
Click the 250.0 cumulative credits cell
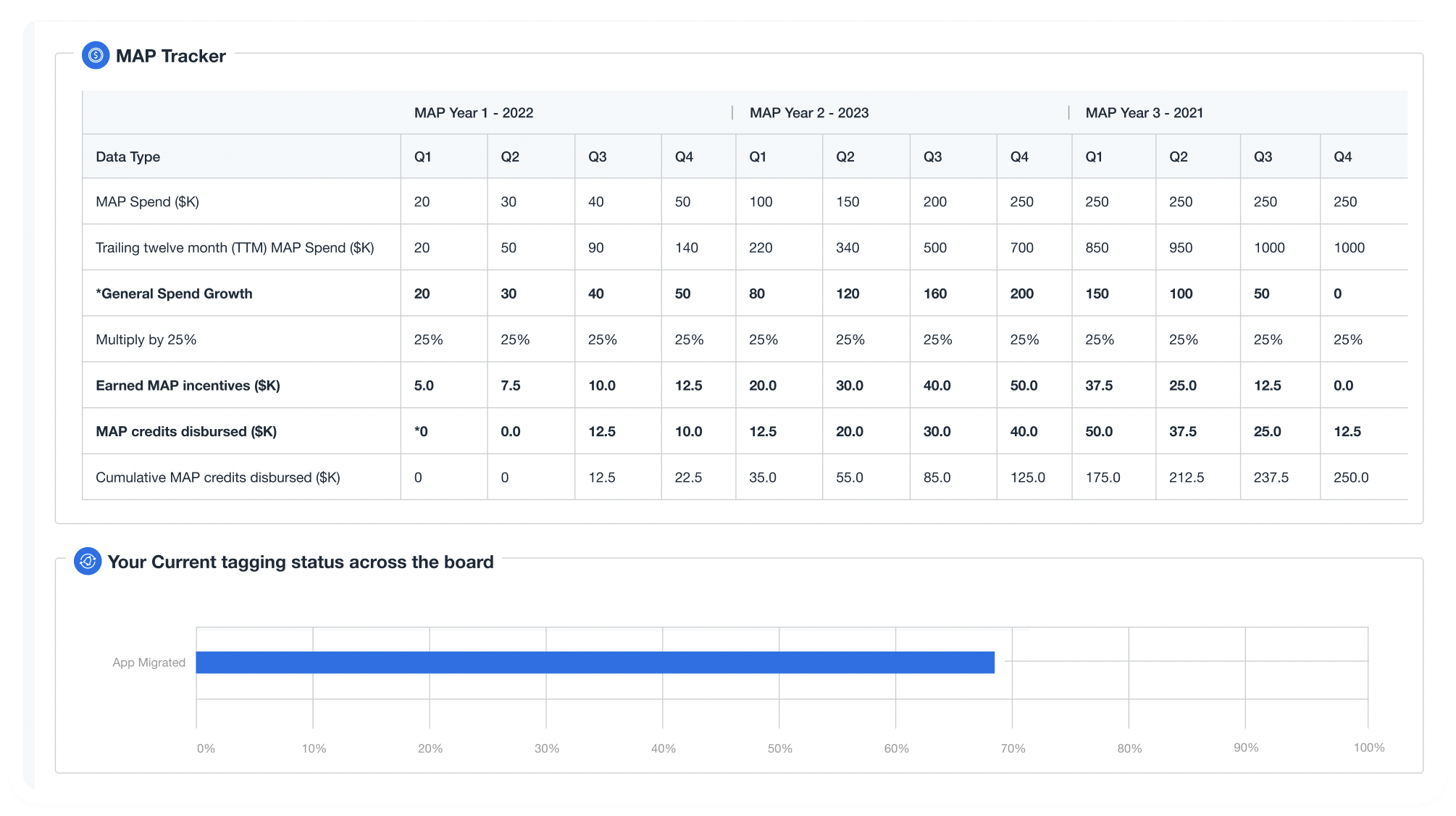[x=1351, y=478]
